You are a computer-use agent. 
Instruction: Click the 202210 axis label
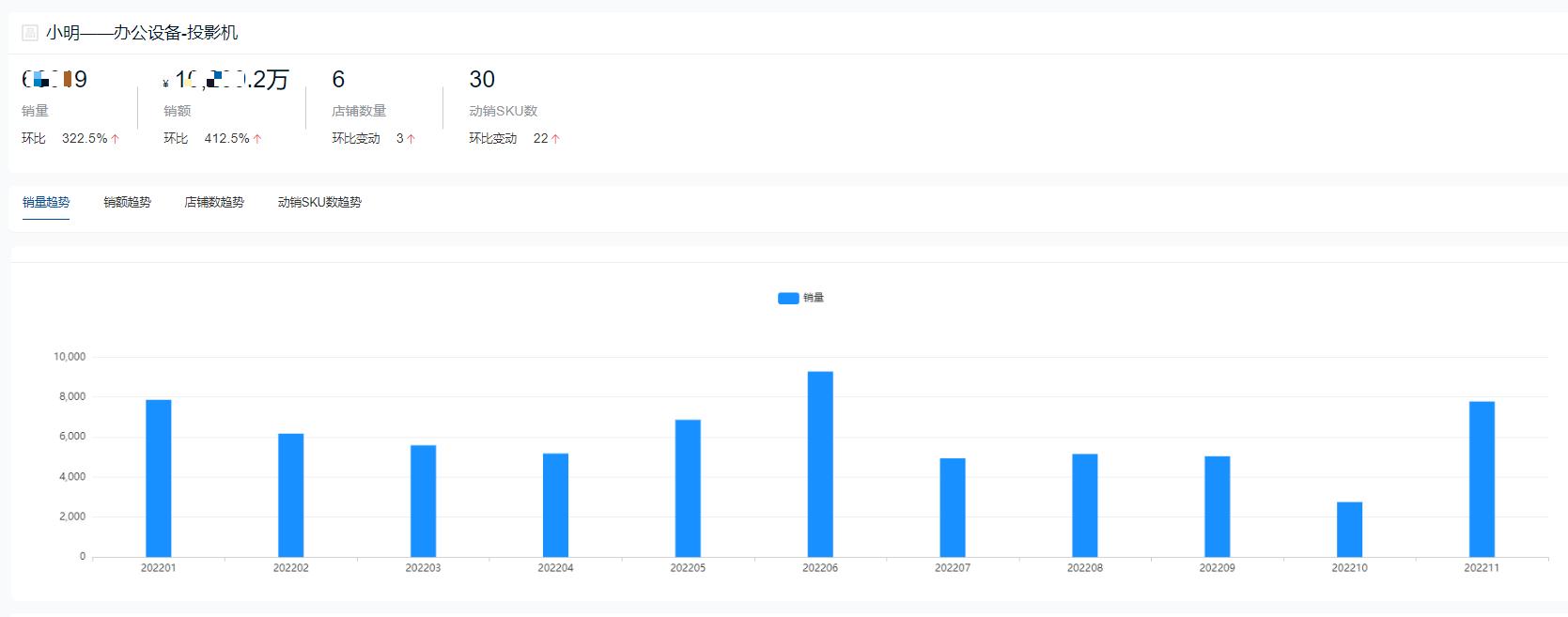(1350, 568)
